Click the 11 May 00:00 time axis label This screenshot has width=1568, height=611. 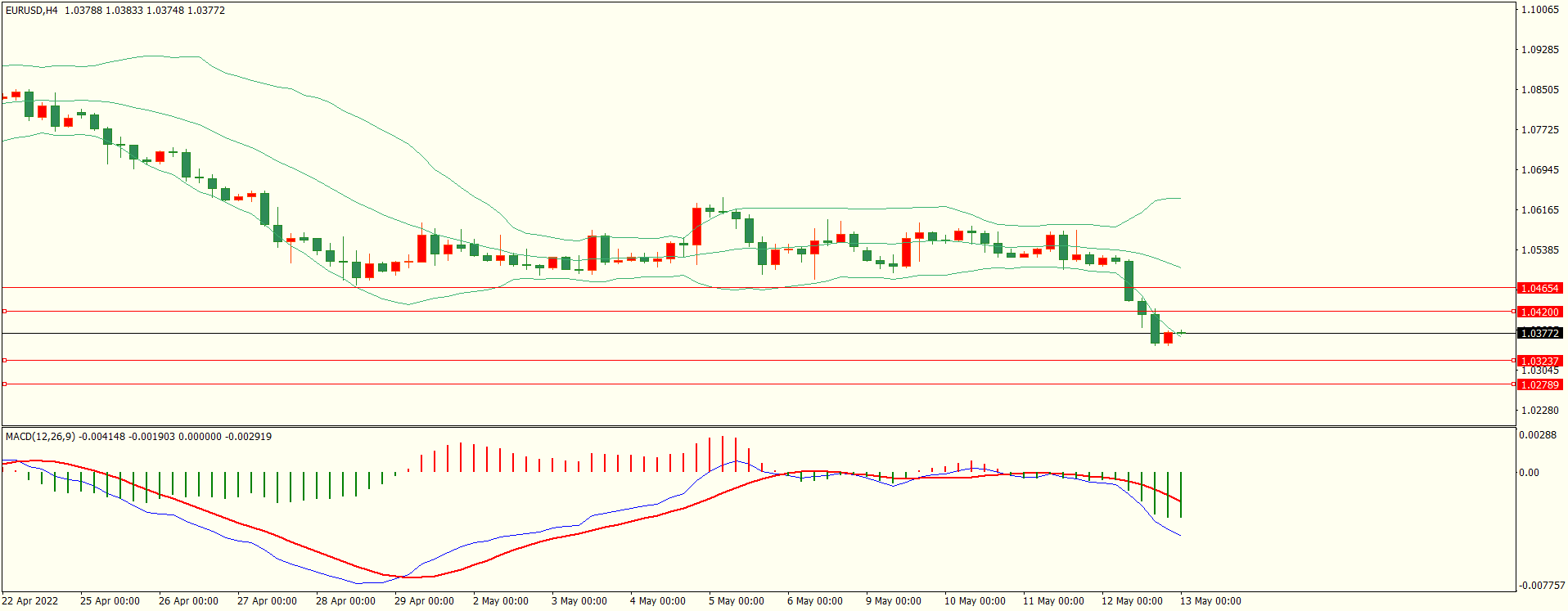(1053, 601)
